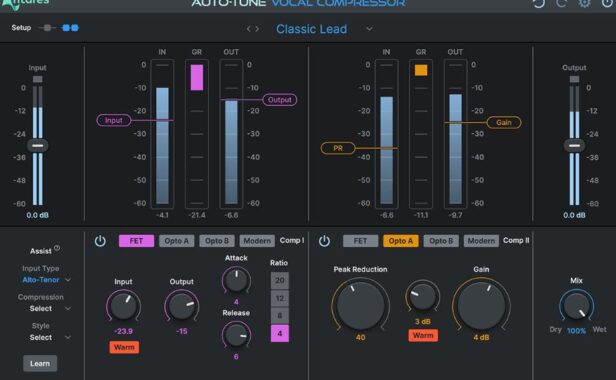Click the Gain value 4 dB
Image resolution: width=616 pixels, height=380 pixels.
[x=481, y=337]
